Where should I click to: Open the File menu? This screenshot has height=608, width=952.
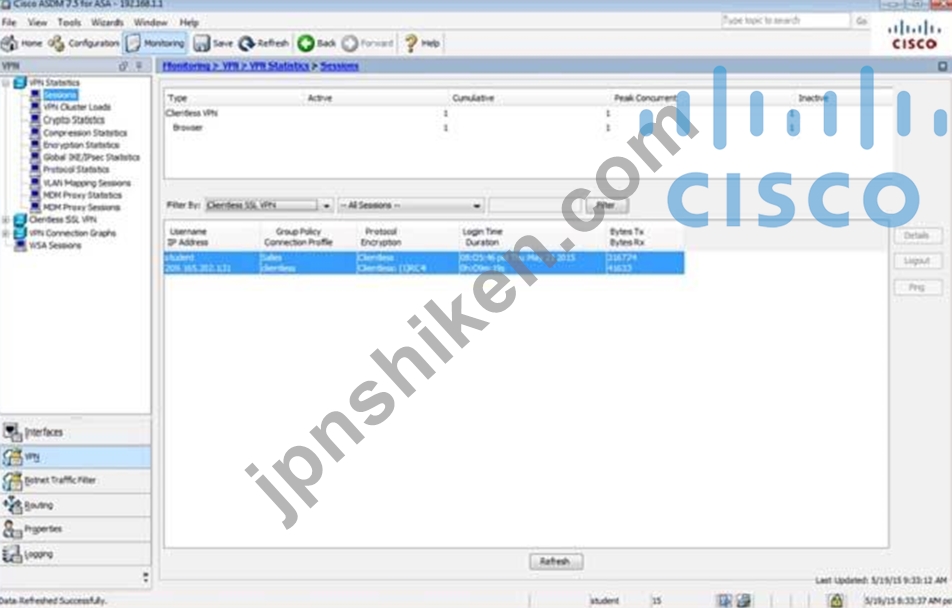[x=9, y=22]
